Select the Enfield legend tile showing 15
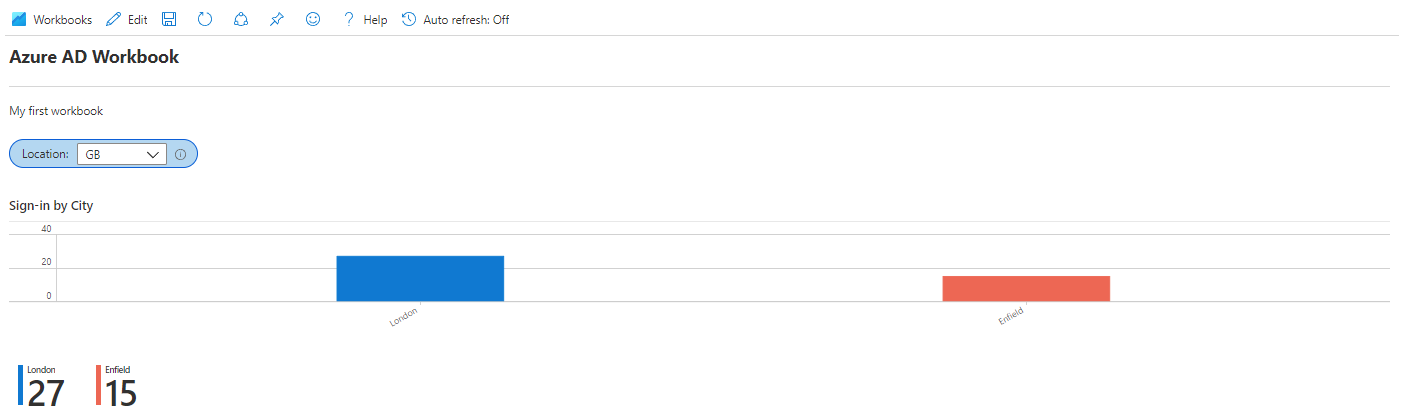Viewport: 1403px width, 416px height. (x=119, y=386)
